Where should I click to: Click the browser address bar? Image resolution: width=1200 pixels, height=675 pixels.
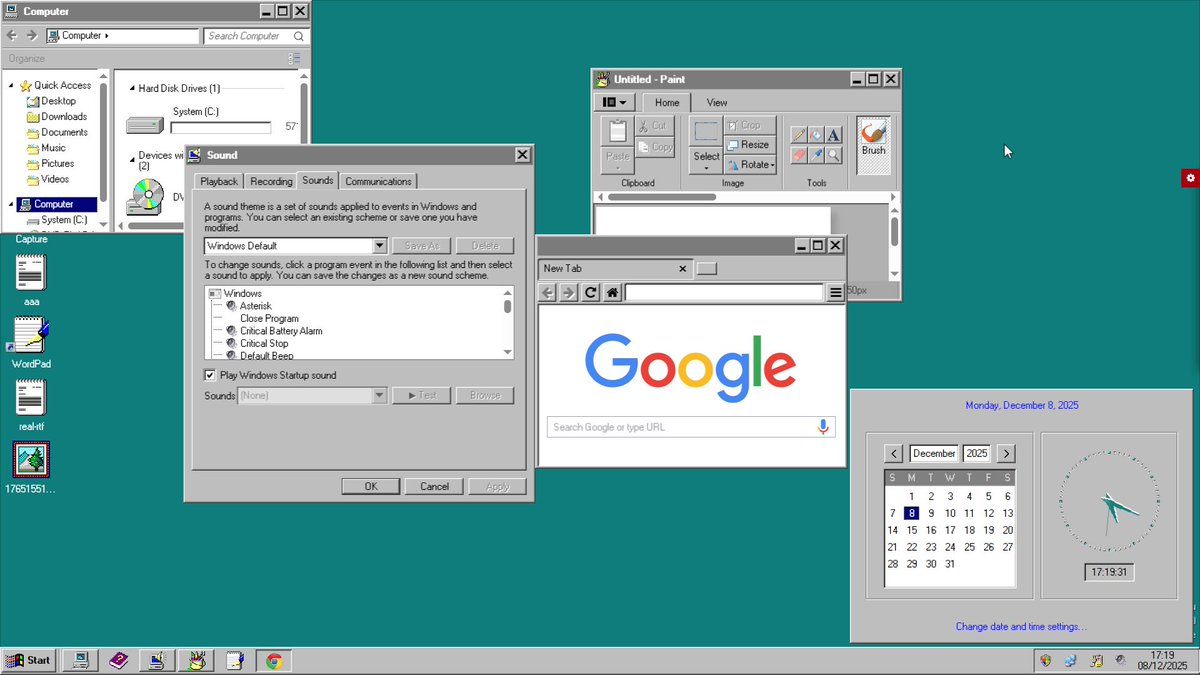click(724, 292)
